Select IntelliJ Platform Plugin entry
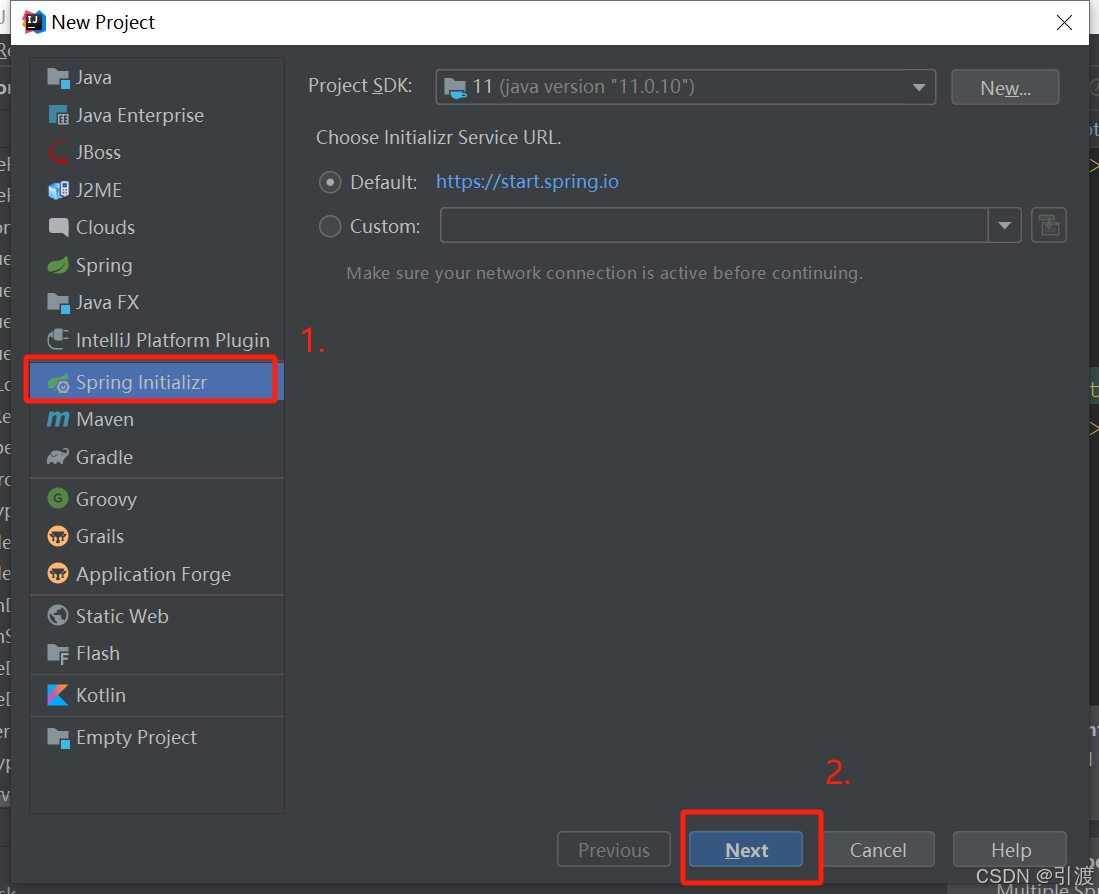The height and width of the screenshot is (894, 1099). tap(172, 341)
